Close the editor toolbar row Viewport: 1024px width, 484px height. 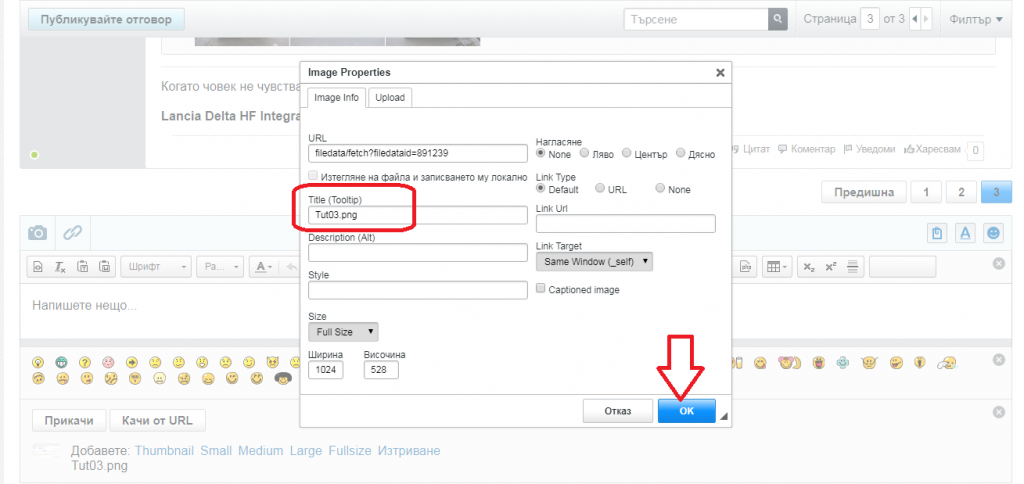pos(999,263)
